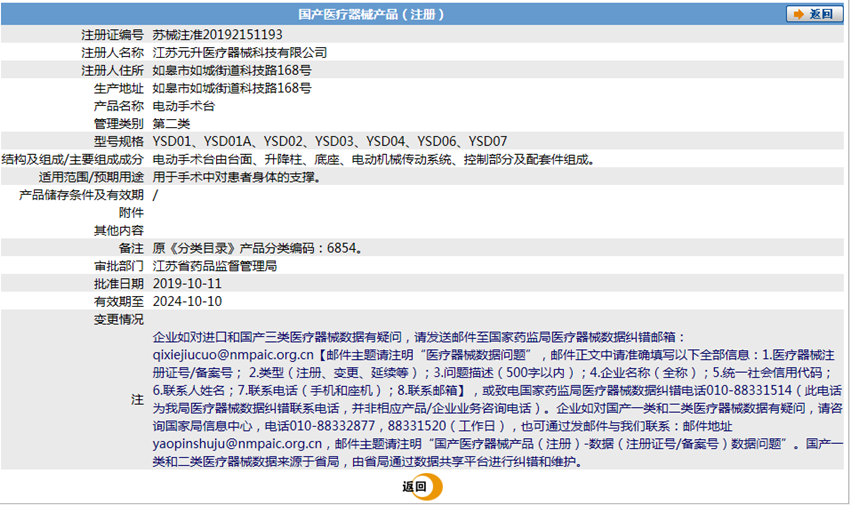Click the 型号规格 field label

[x=119, y=141]
